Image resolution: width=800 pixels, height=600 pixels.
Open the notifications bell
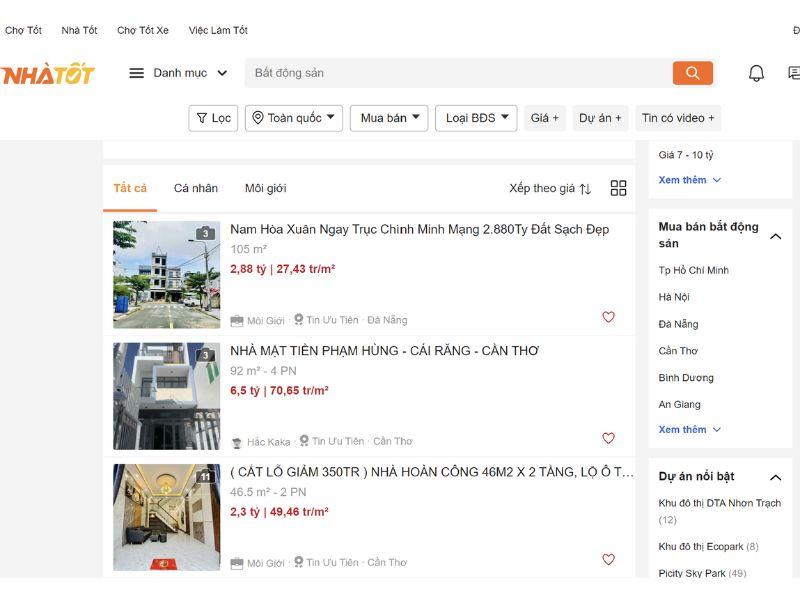click(756, 73)
